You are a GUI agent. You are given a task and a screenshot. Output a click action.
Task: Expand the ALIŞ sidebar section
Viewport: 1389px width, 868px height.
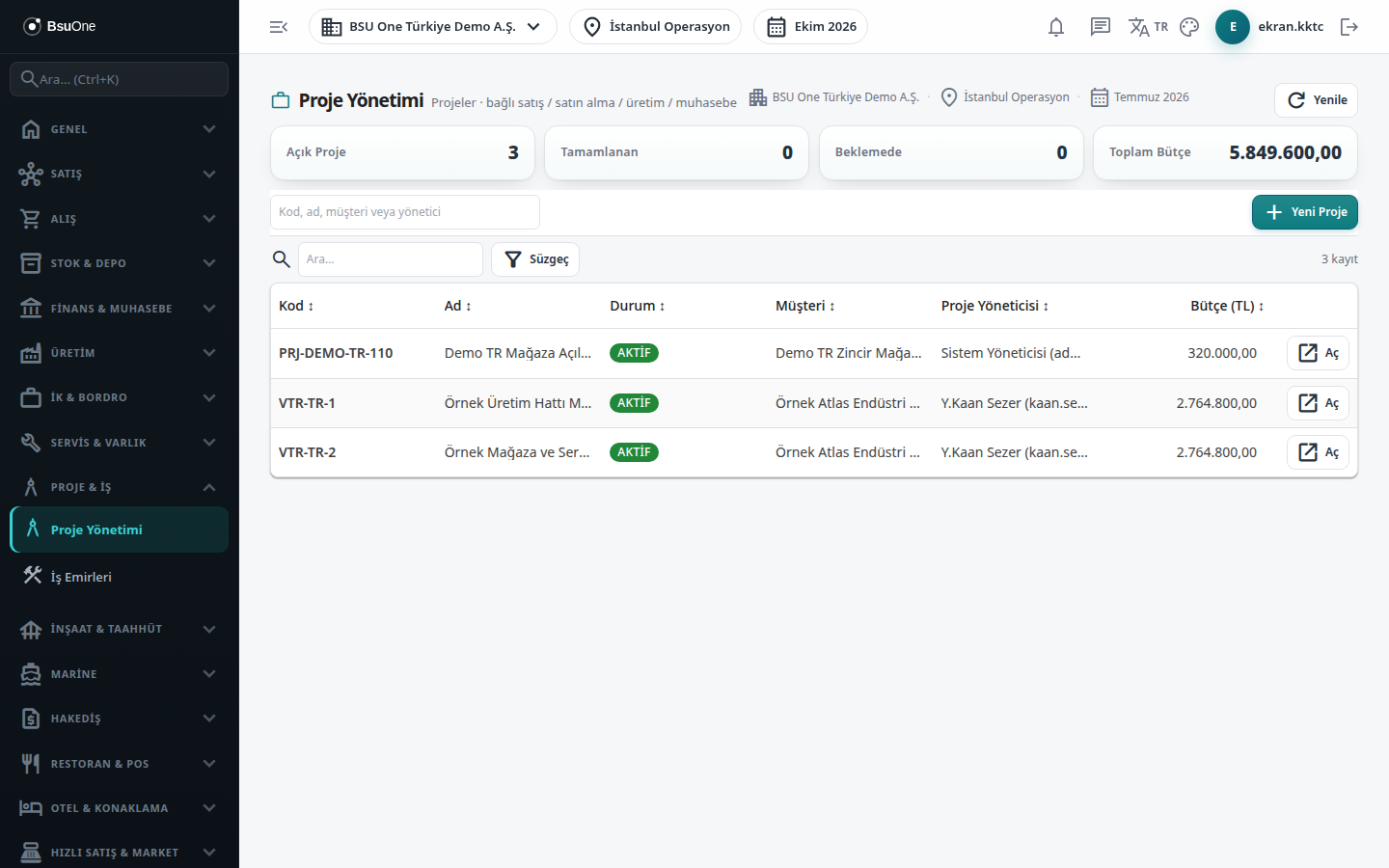click(120, 219)
